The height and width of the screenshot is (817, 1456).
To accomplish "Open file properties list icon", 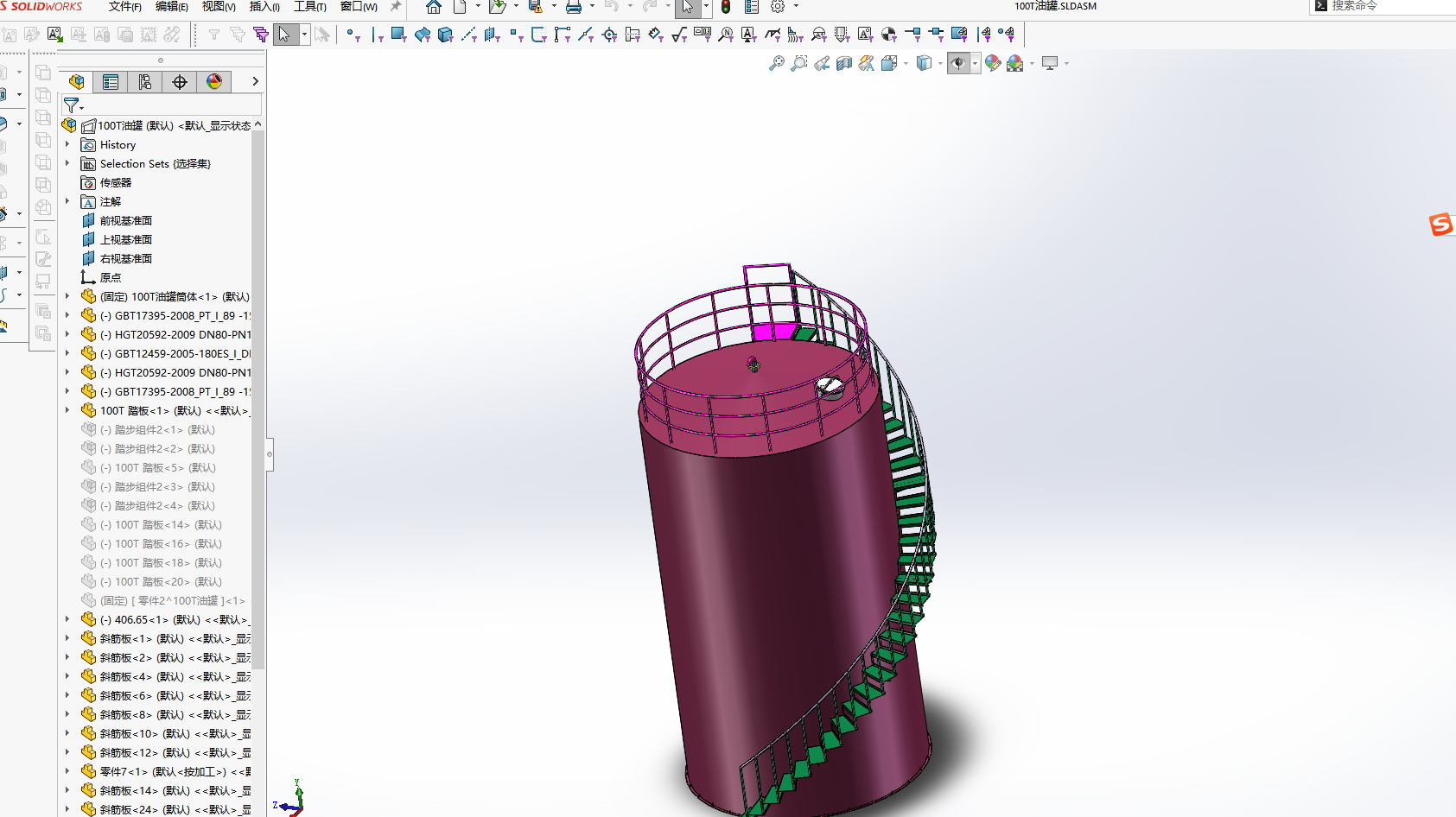I will pos(752,7).
